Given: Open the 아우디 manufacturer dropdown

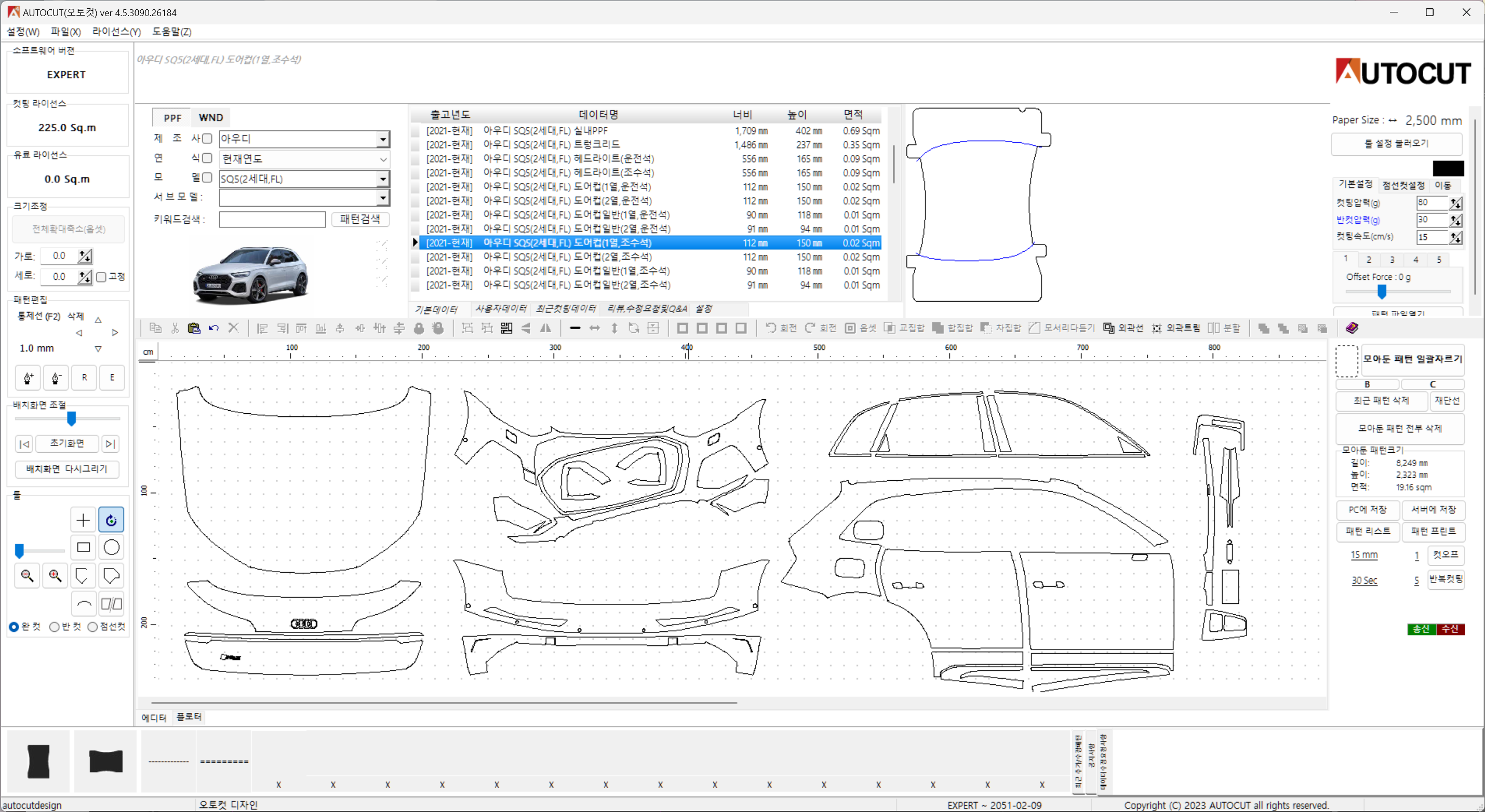Looking at the screenshot, I should pos(383,139).
